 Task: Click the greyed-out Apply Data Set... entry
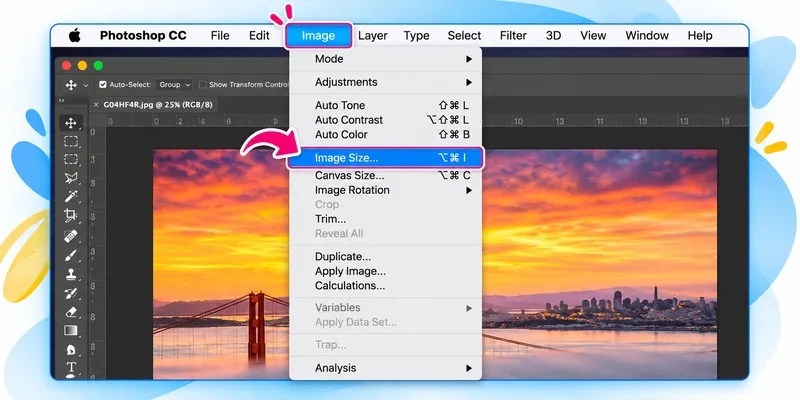pos(386,322)
